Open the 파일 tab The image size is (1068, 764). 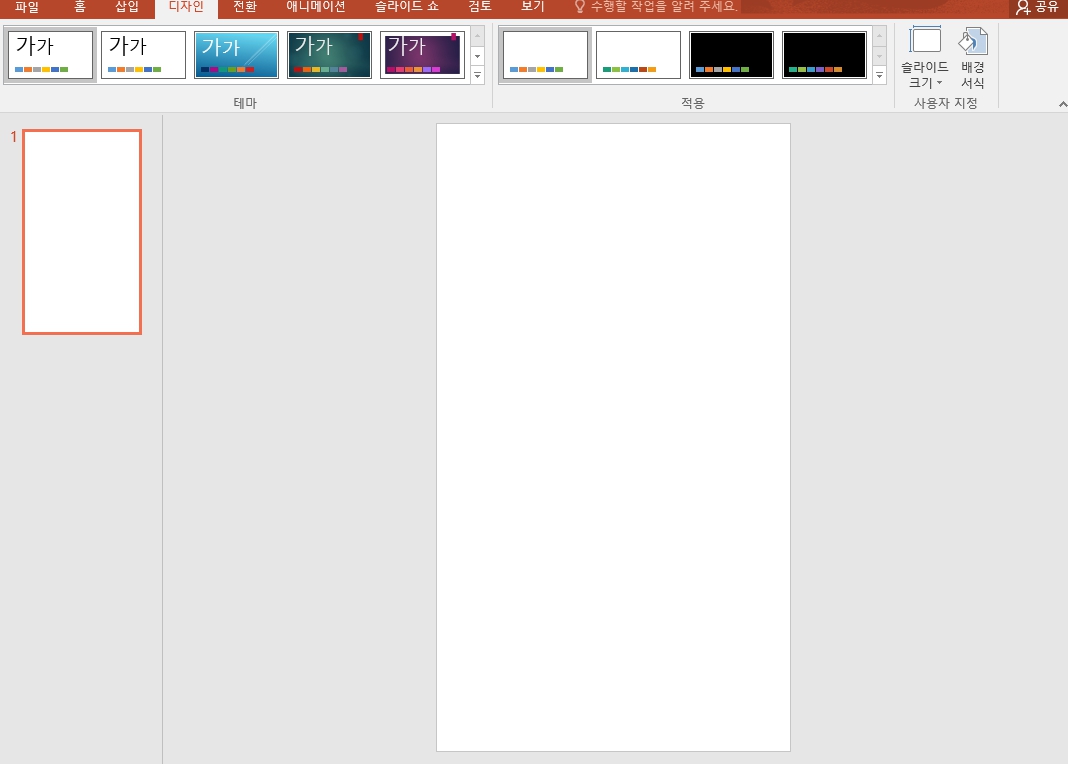(x=27, y=7)
